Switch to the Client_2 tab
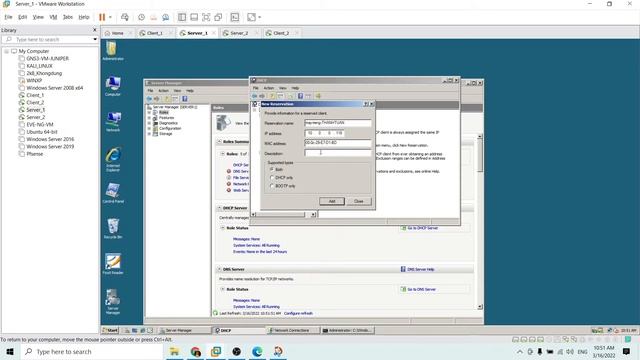This screenshot has height=360, width=640. tap(281, 33)
